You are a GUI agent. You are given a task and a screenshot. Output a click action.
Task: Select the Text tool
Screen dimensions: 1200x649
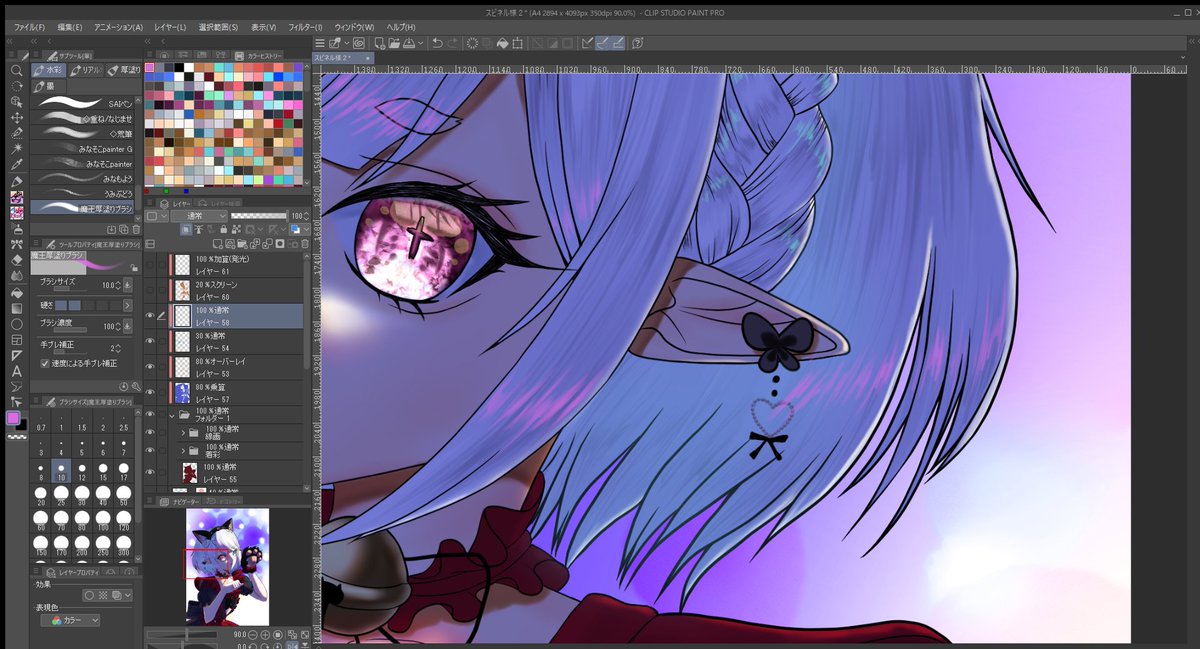coord(16,371)
